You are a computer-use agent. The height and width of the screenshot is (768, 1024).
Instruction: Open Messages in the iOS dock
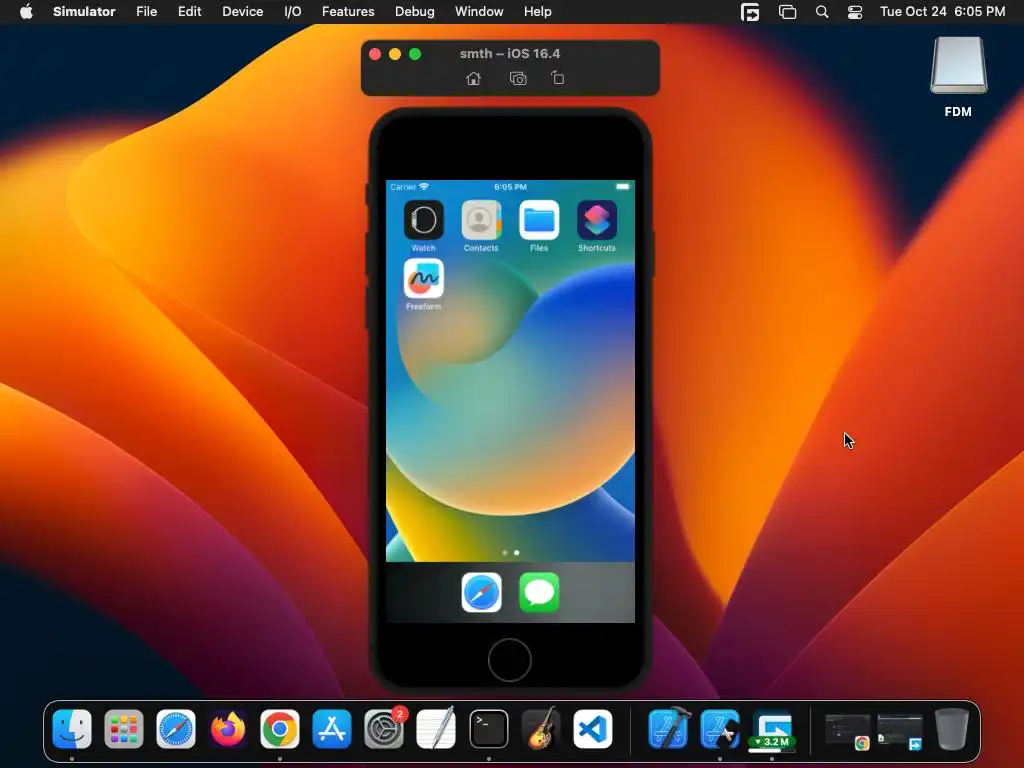coord(539,592)
